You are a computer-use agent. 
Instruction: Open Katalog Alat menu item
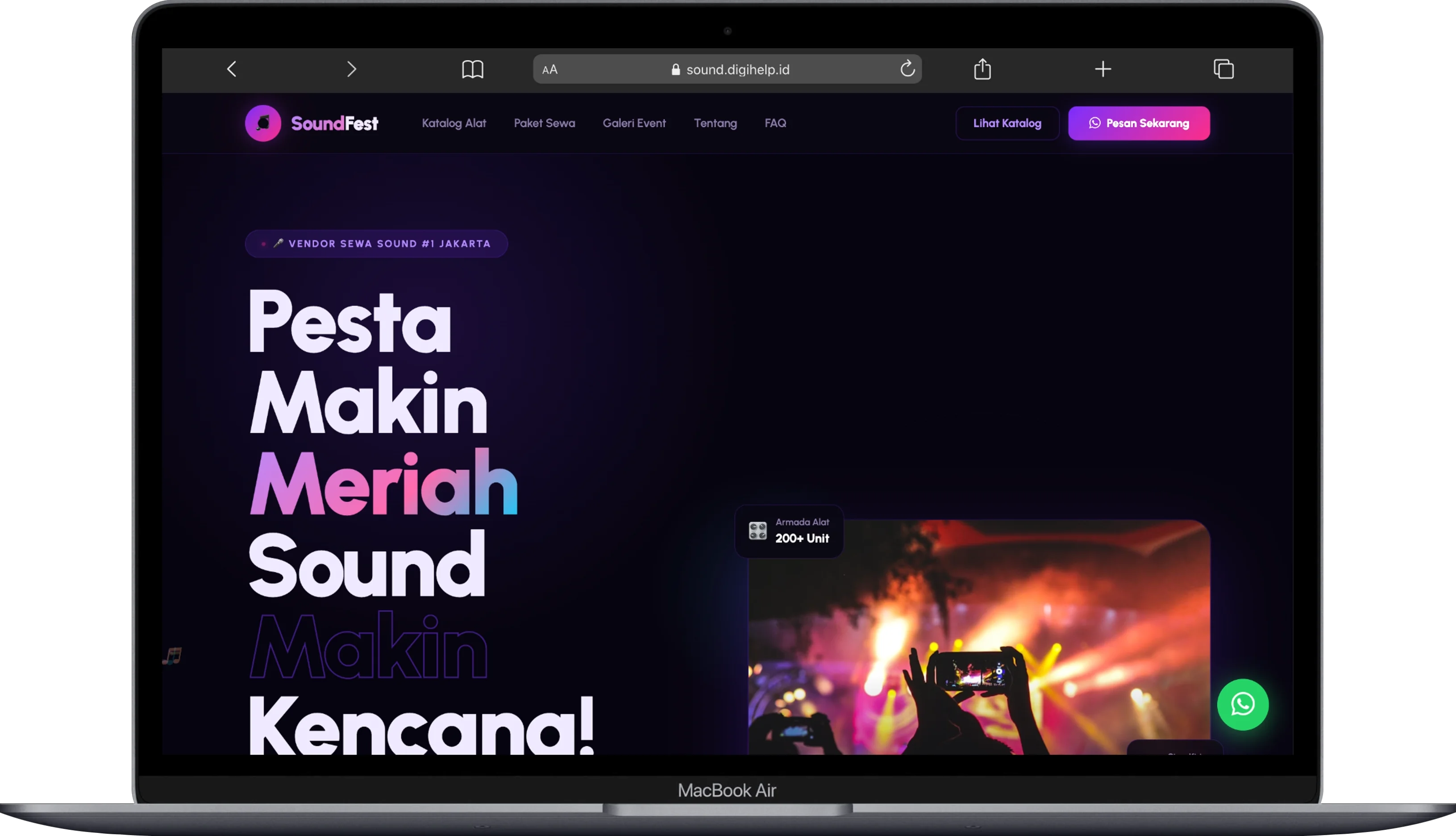(x=454, y=124)
